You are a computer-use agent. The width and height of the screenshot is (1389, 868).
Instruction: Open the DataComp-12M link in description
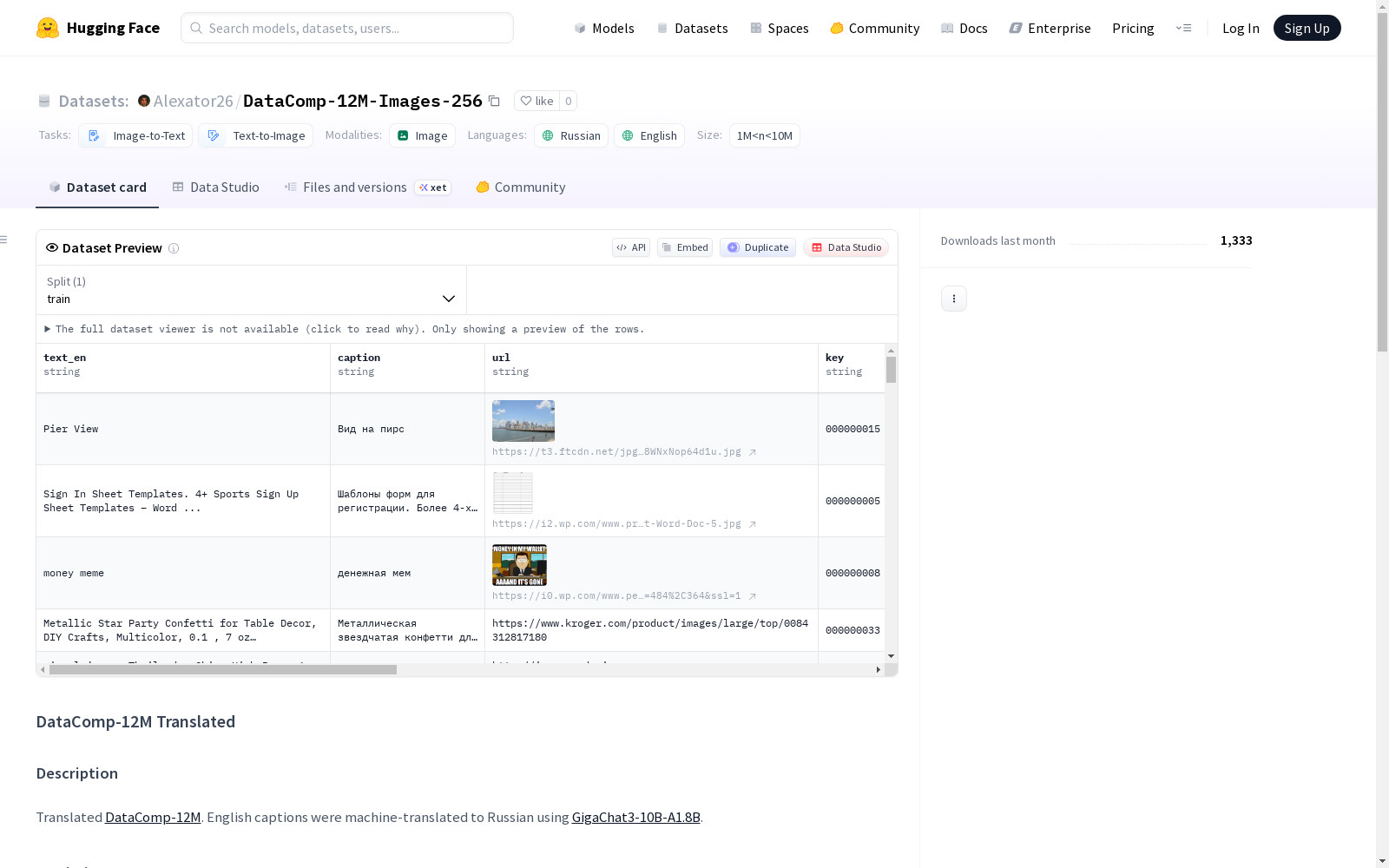click(153, 817)
